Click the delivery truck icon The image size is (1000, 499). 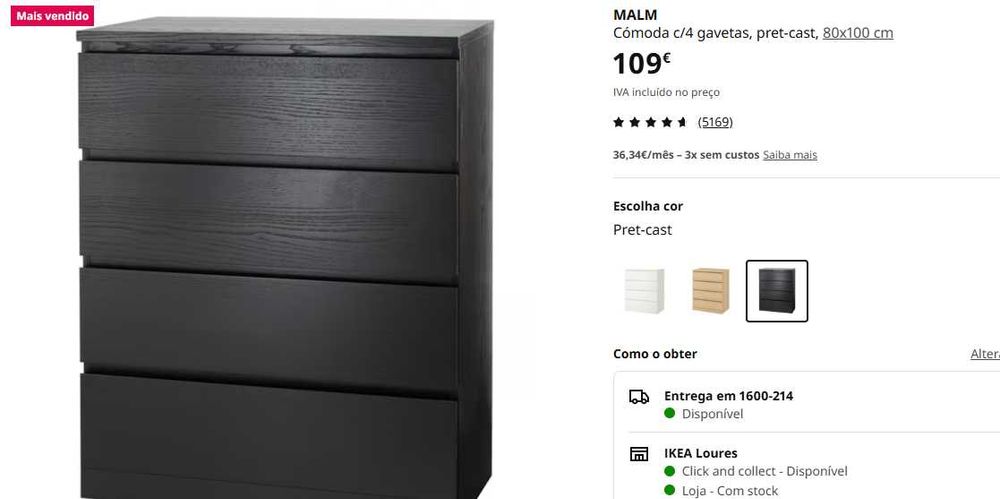pos(638,396)
